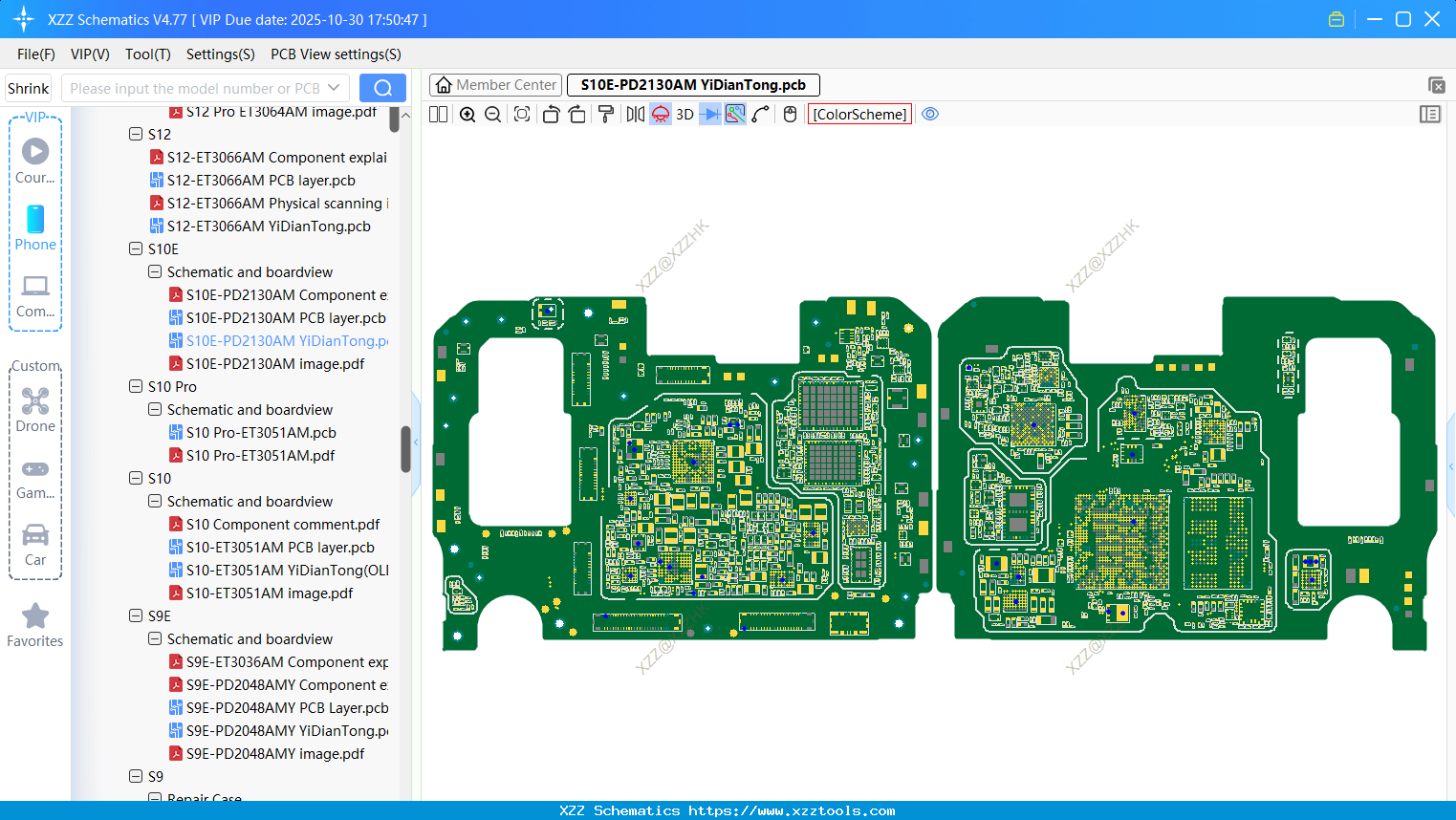
Task: Toggle the diode mode button
Action: coord(710,115)
